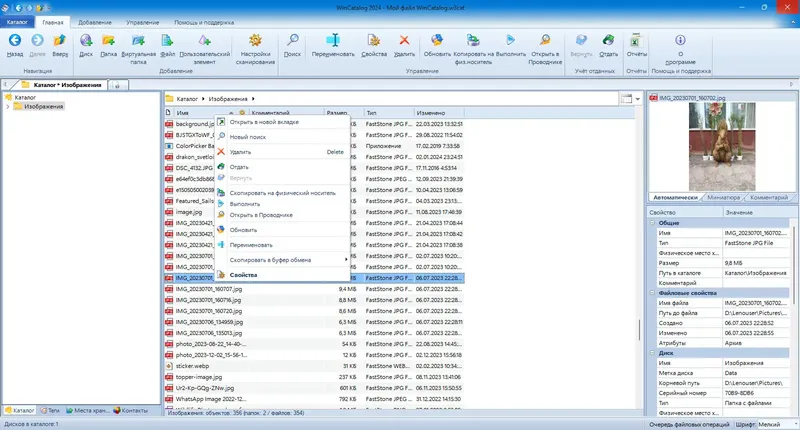The width and height of the screenshot is (800, 430).
Task: Click the quick access up-folder icon in title bar
Action: tap(39, 8)
